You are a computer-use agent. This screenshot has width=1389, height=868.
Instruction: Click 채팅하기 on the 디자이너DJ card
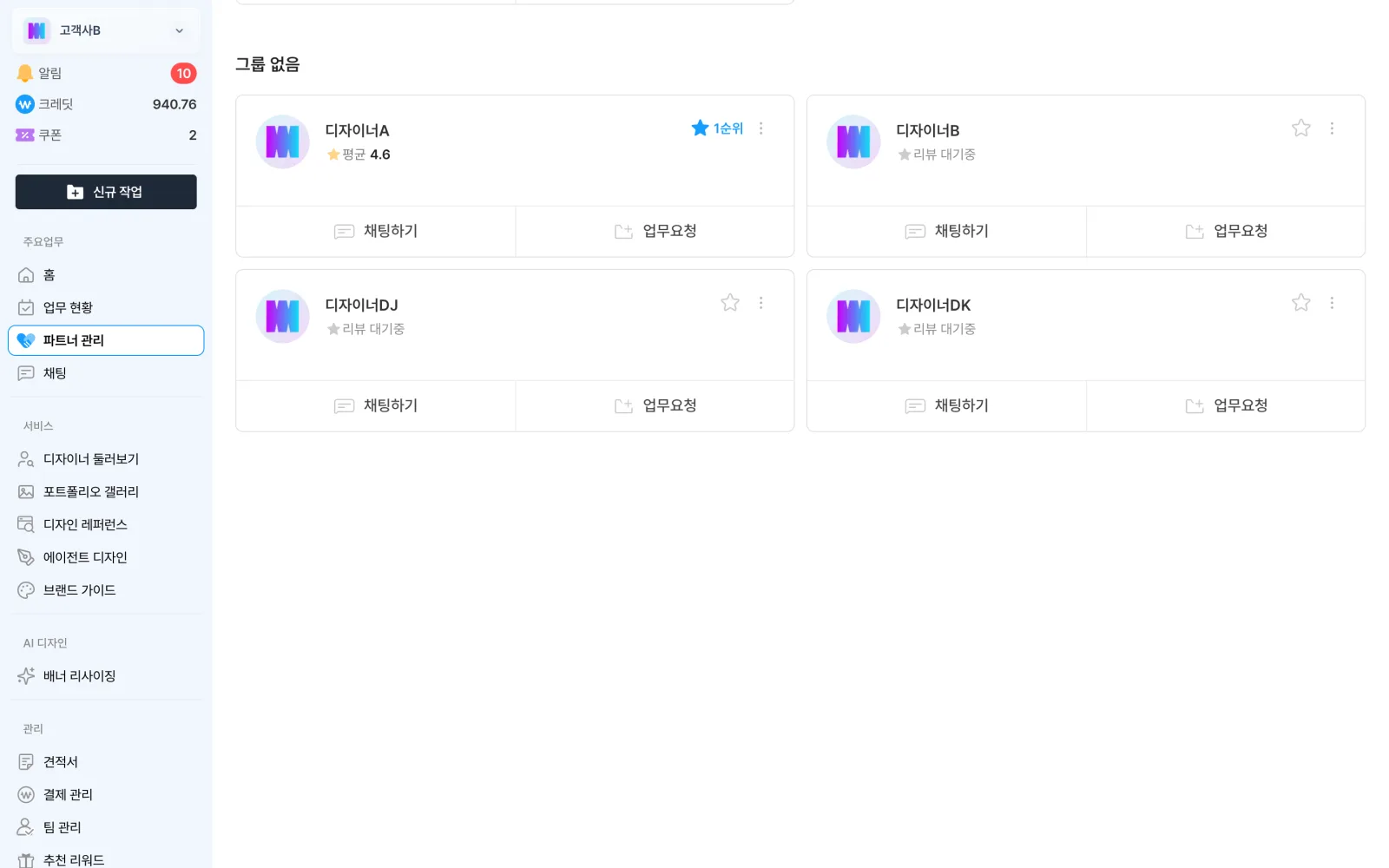[376, 405]
